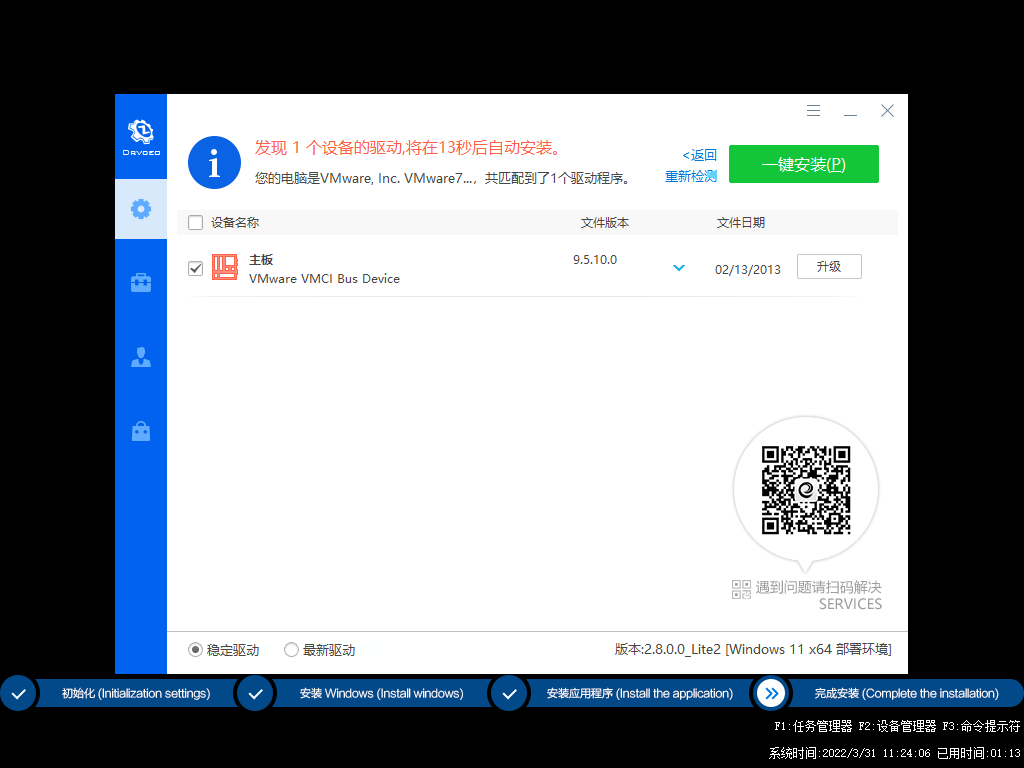The height and width of the screenshot is (768, 1024).
Task: Open the hamburger menu in the title bar
Action: pos(813,110)
